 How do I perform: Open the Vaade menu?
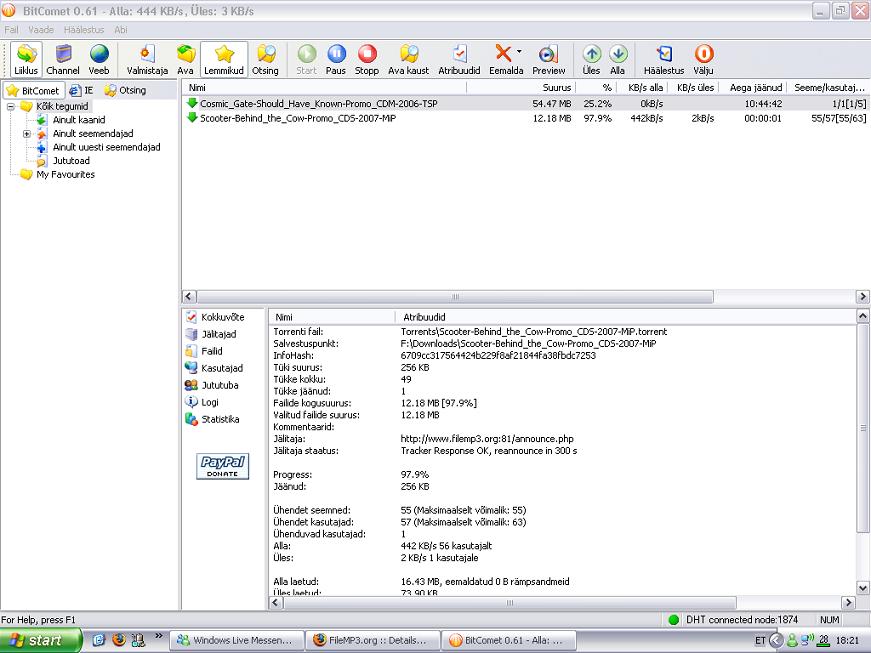pyautogui.click(x=41, y=29)
